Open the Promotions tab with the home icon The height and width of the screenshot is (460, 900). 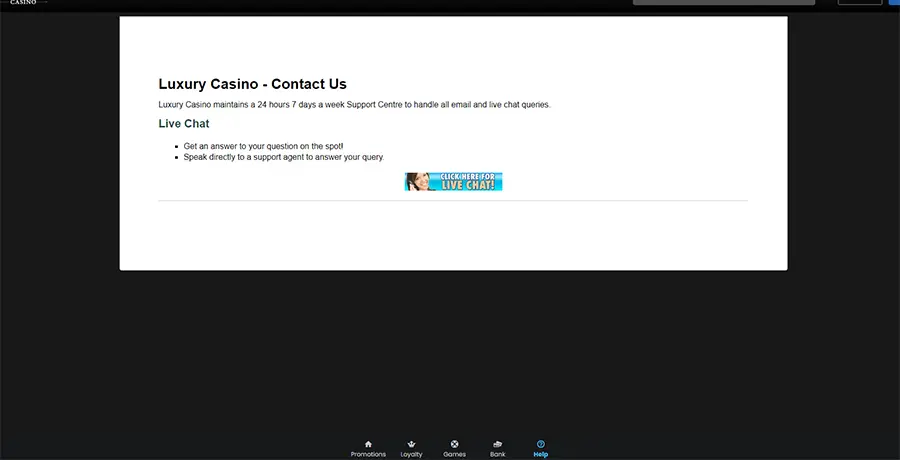[x=368, y=449]
